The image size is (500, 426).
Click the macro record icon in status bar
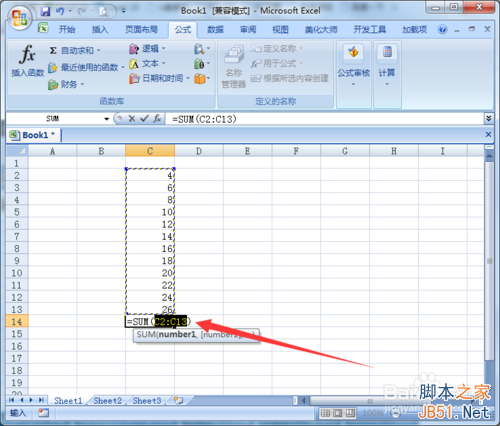43,413
